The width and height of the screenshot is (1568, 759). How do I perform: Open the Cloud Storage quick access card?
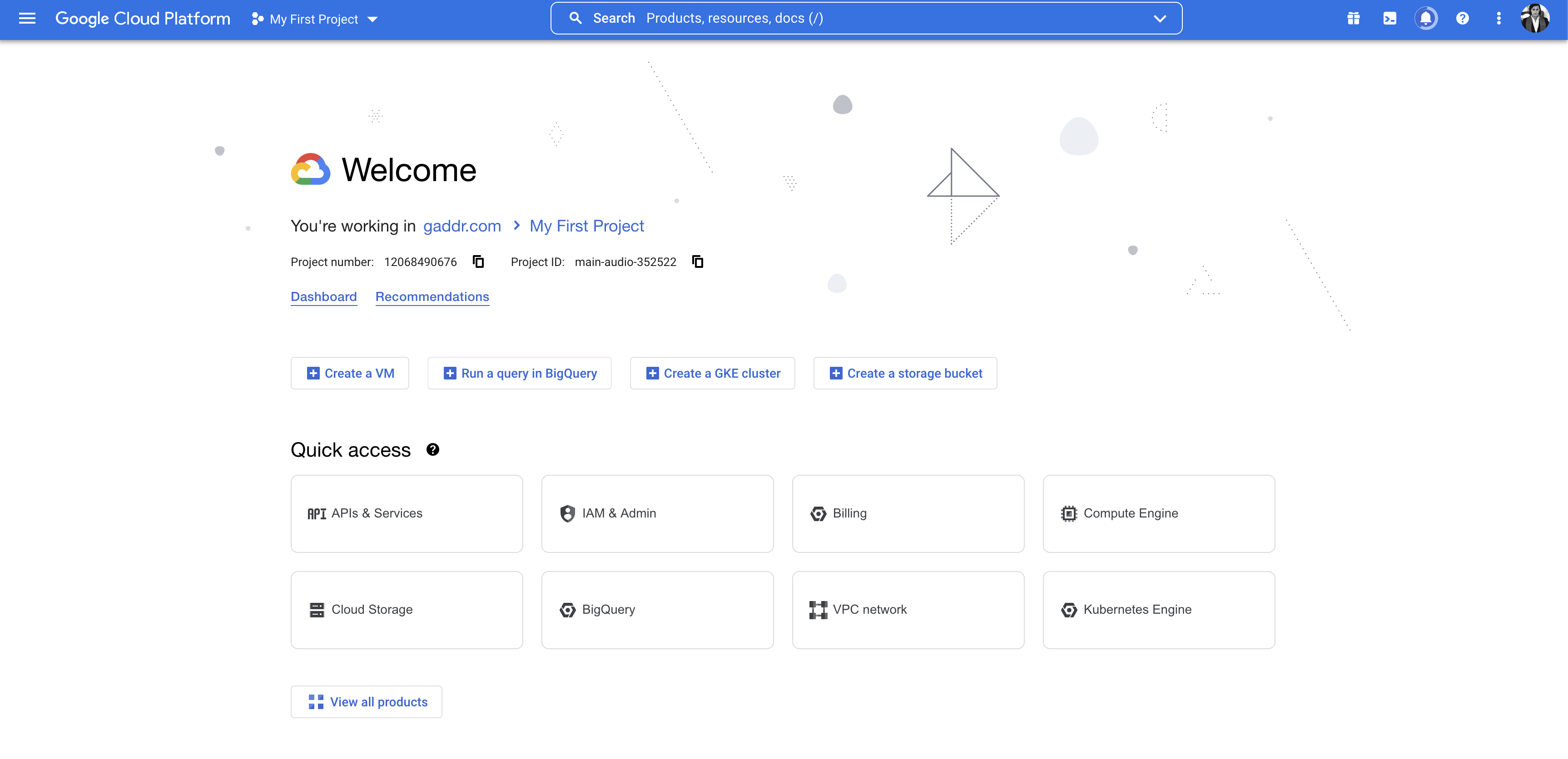407,610
